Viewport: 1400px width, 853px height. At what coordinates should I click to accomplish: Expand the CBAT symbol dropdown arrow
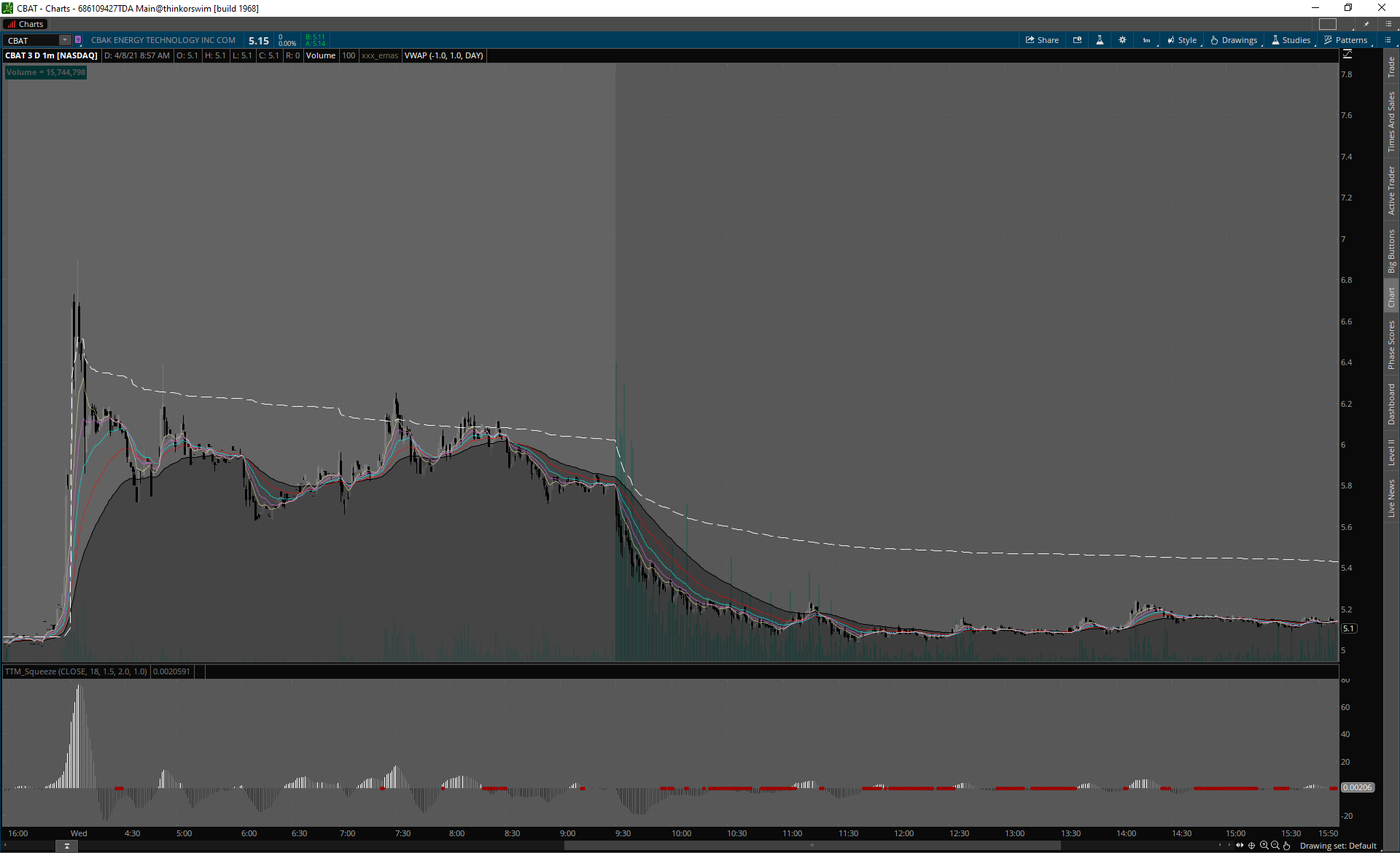65,40
